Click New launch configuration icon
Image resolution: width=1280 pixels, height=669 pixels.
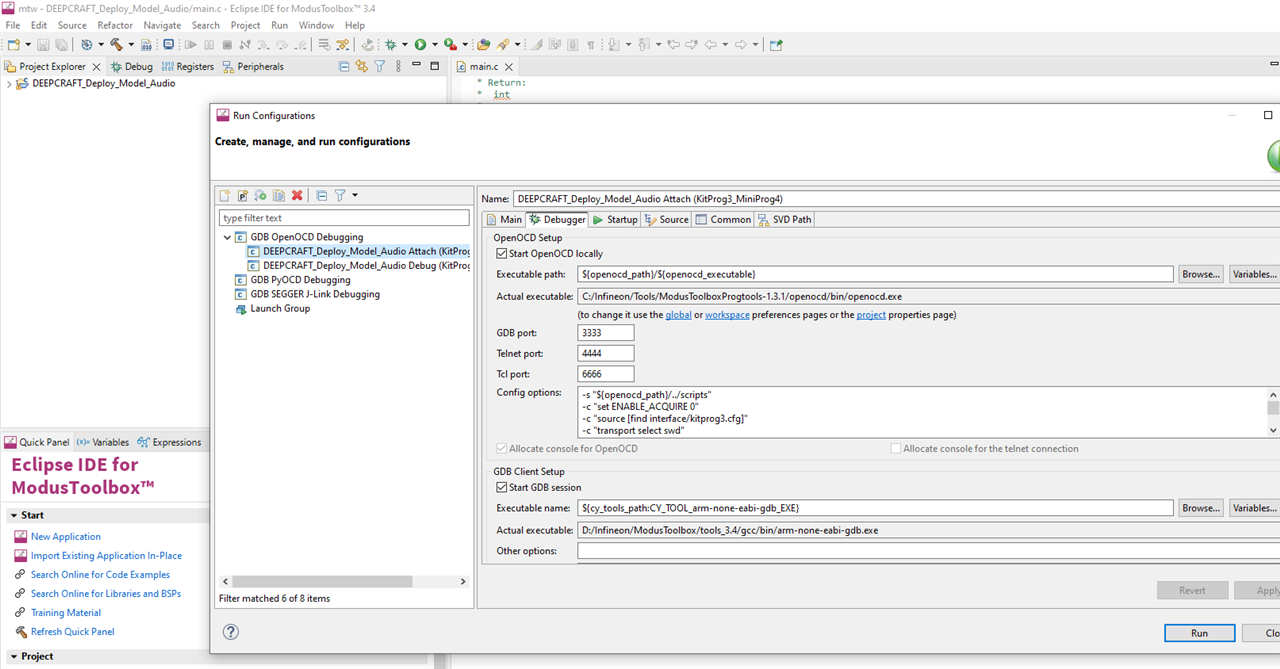225,195
